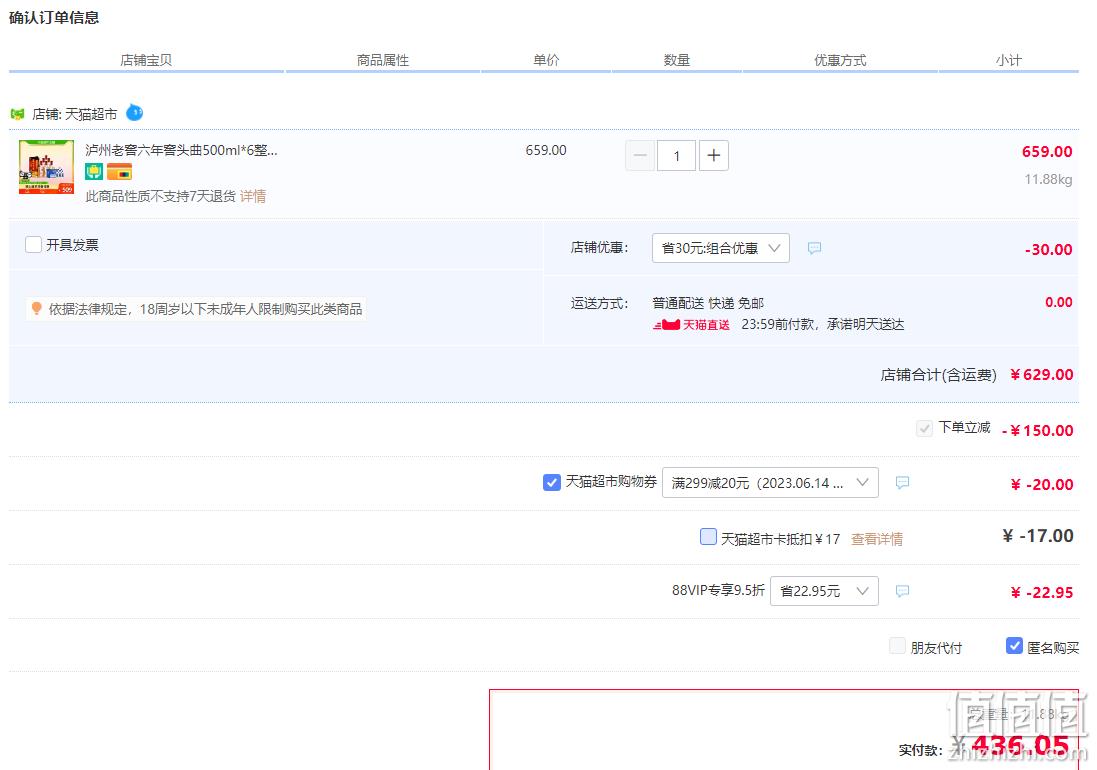Viewport: 1097px width, 770px height.
Task: Open the 泸州老窖 product thumbnail
Action: tap(46, 166)
